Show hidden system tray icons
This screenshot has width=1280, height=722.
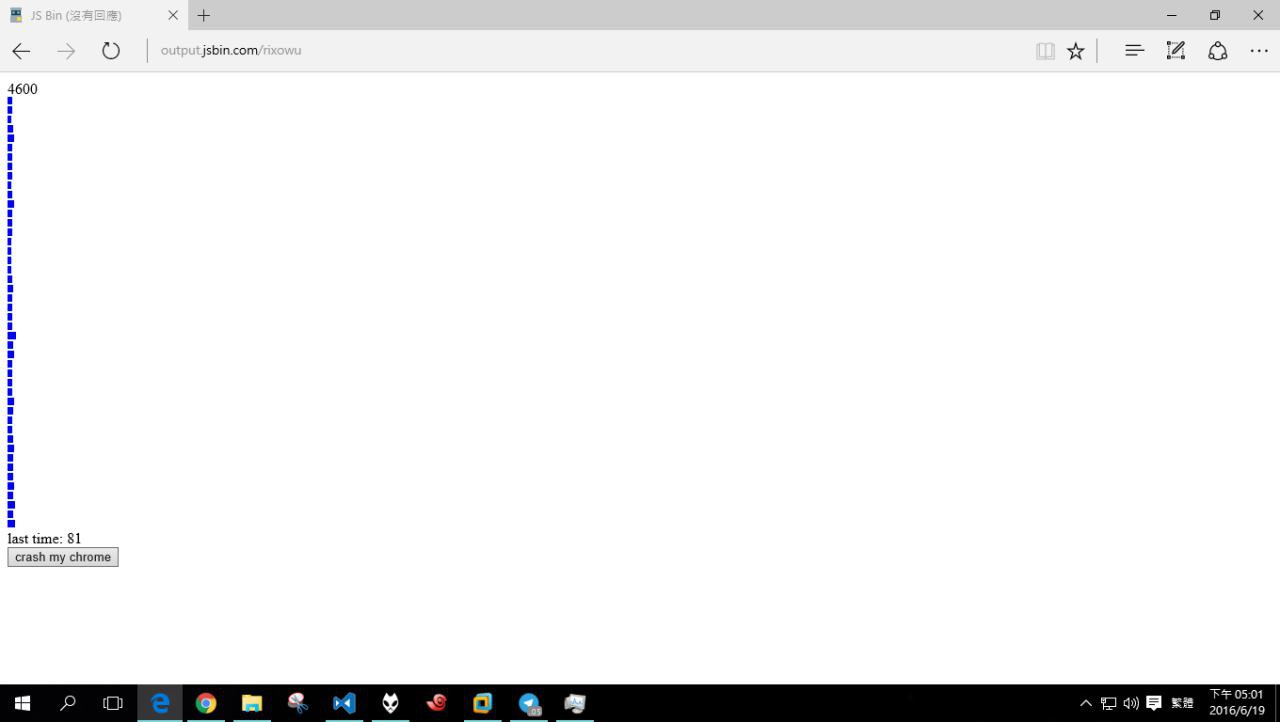click(1086, 703)
